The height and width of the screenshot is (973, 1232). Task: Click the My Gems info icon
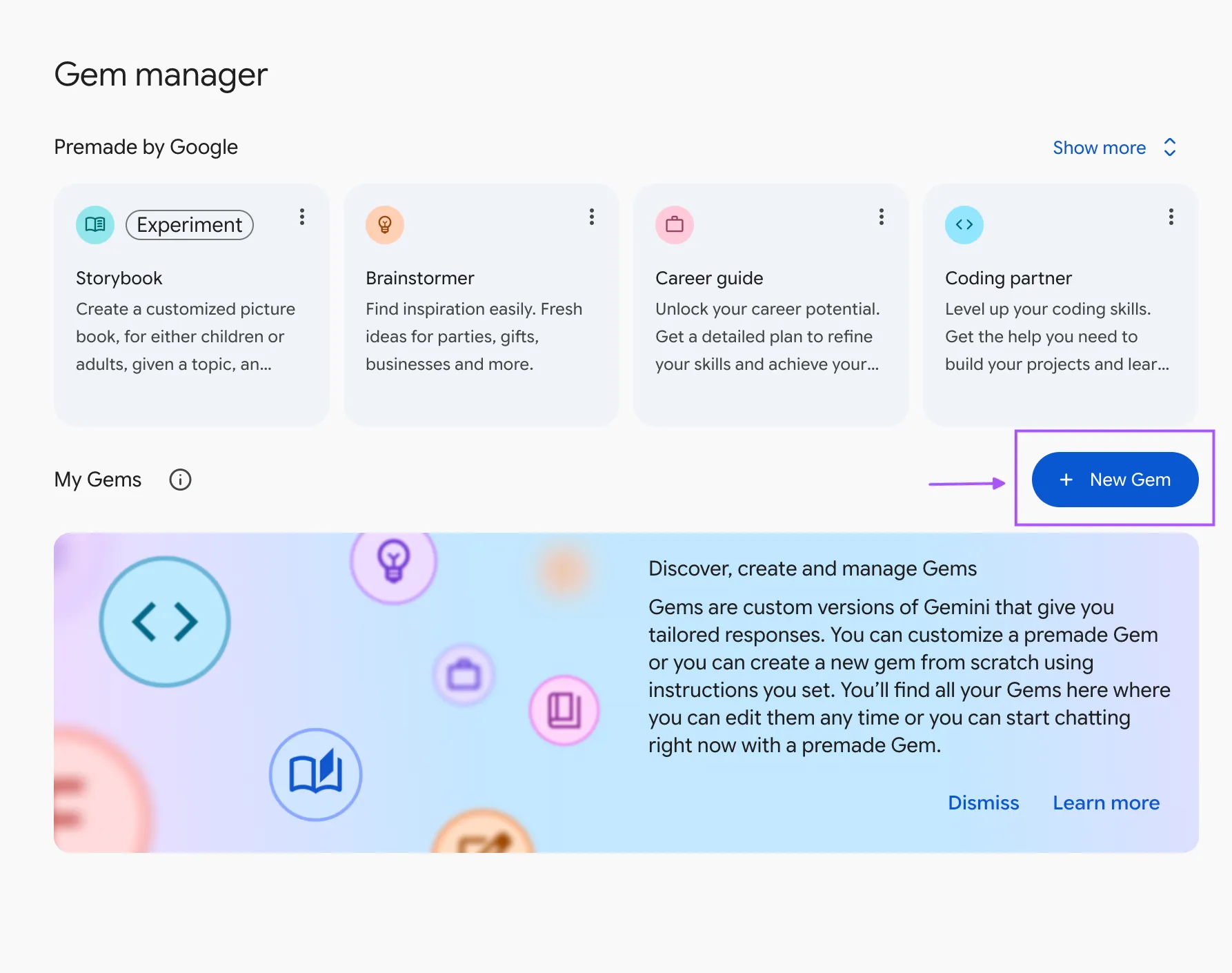click(180, 480)
